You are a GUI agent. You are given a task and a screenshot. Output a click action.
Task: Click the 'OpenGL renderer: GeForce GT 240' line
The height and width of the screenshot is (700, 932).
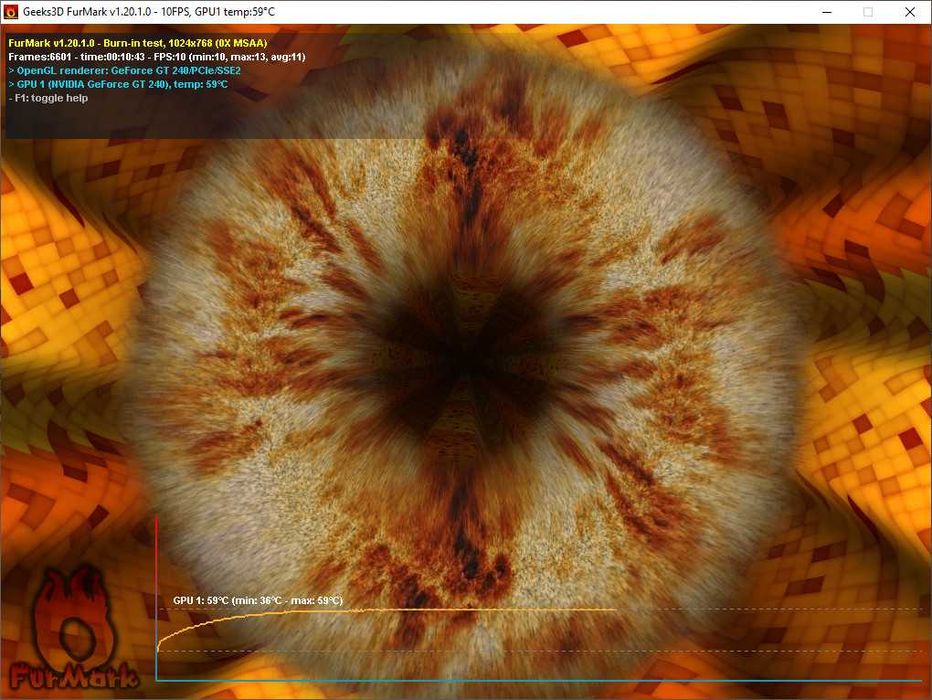(125, 71)
